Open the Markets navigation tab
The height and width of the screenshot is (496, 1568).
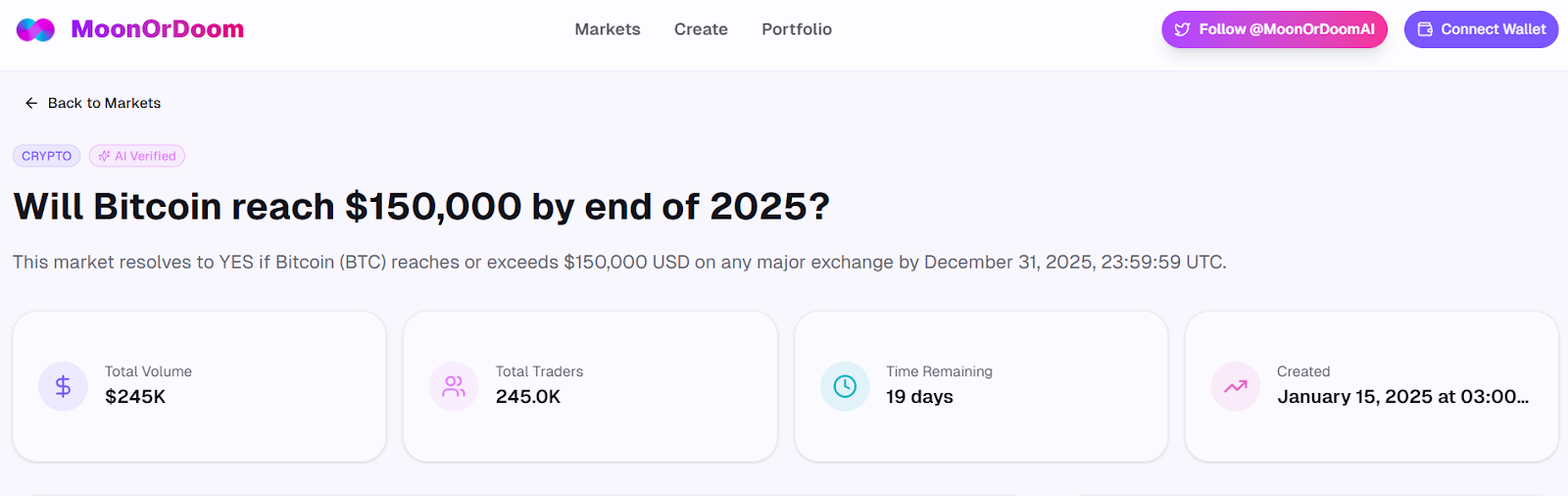[608, 29]
